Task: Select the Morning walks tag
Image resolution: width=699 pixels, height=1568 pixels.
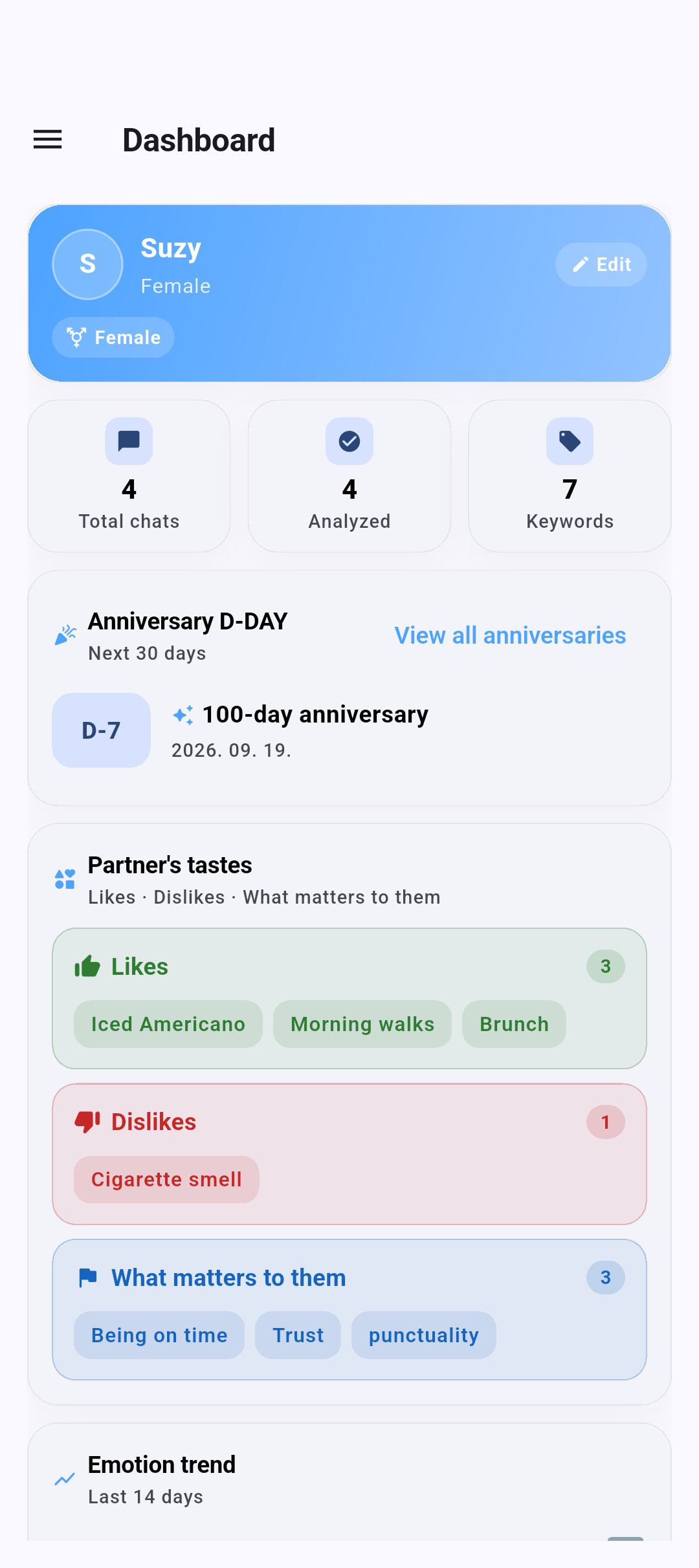Action: [362, 1024]
